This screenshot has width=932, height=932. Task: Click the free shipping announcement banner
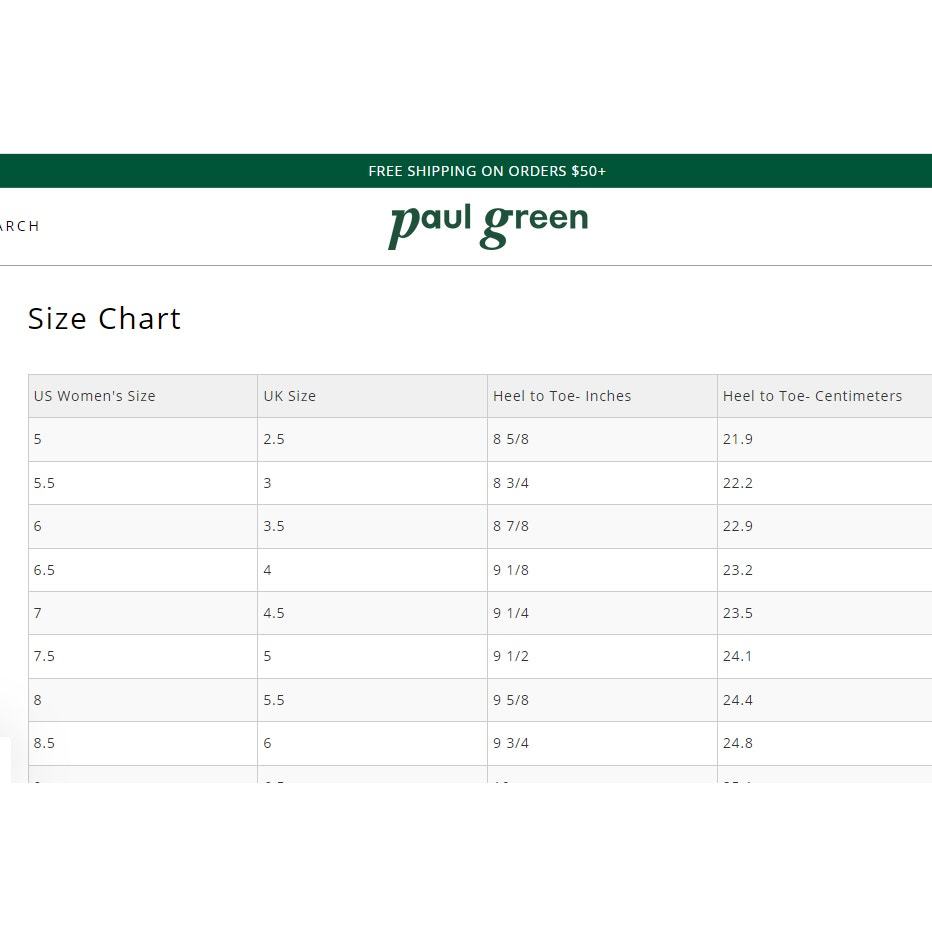[x=466, y=171]
